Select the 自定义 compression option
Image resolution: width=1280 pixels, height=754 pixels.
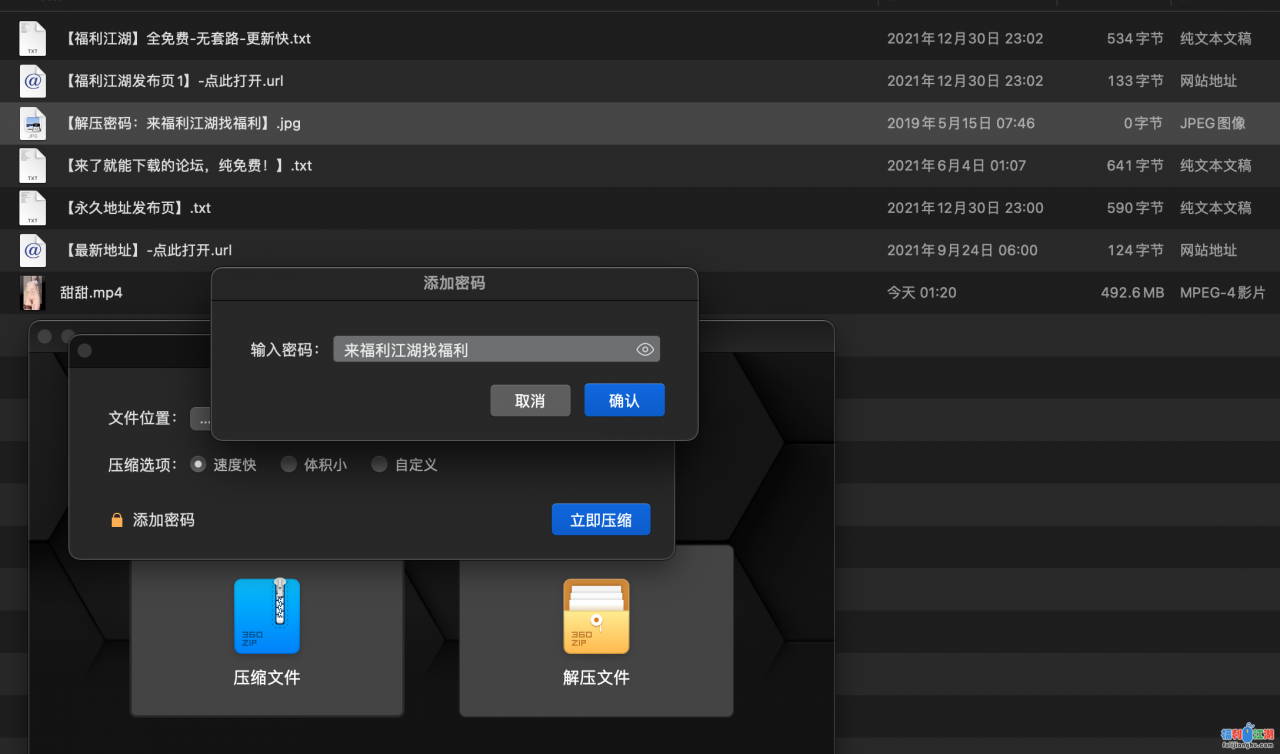point(379,464)
